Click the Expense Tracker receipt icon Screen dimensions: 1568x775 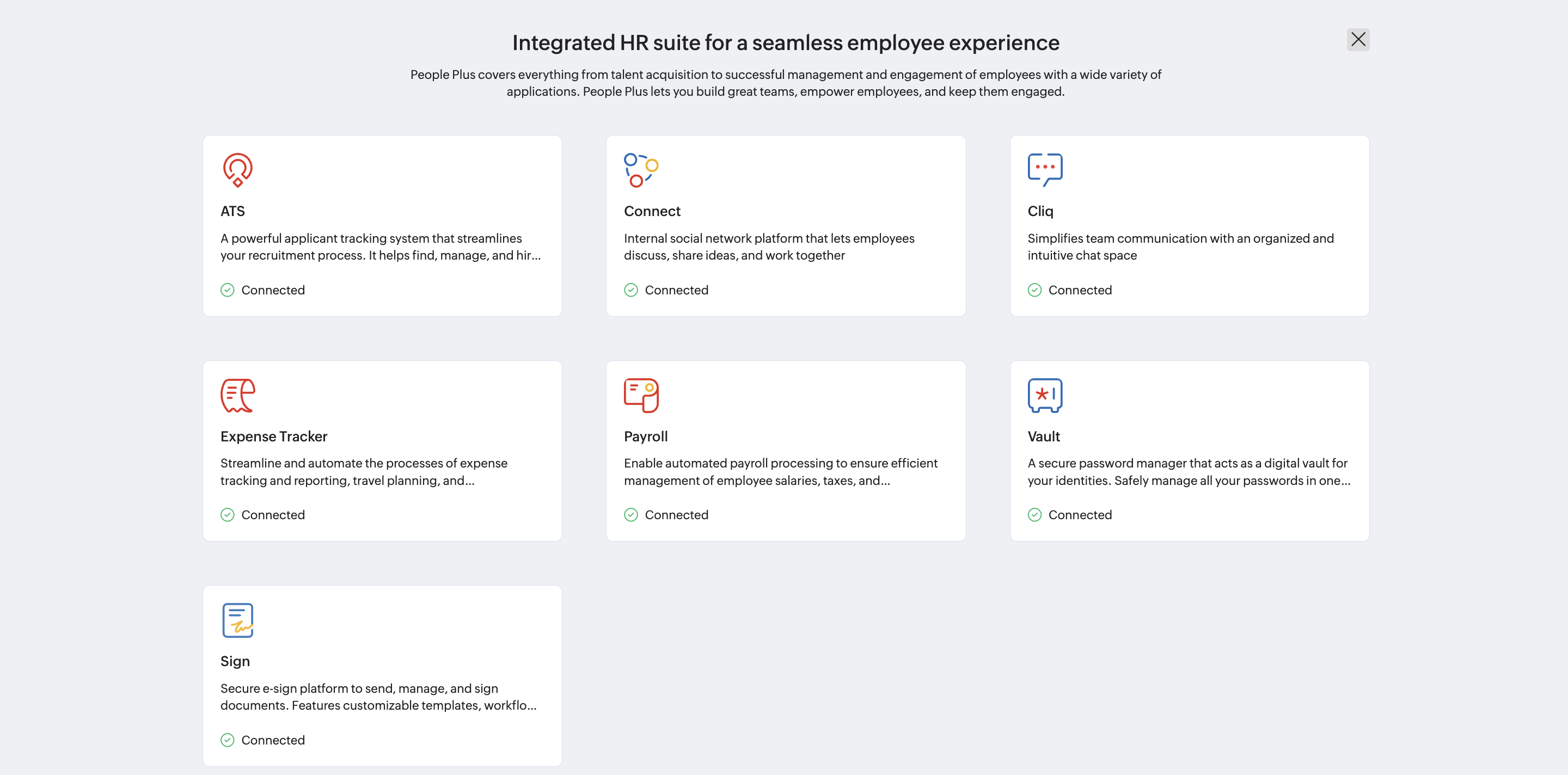237,396
